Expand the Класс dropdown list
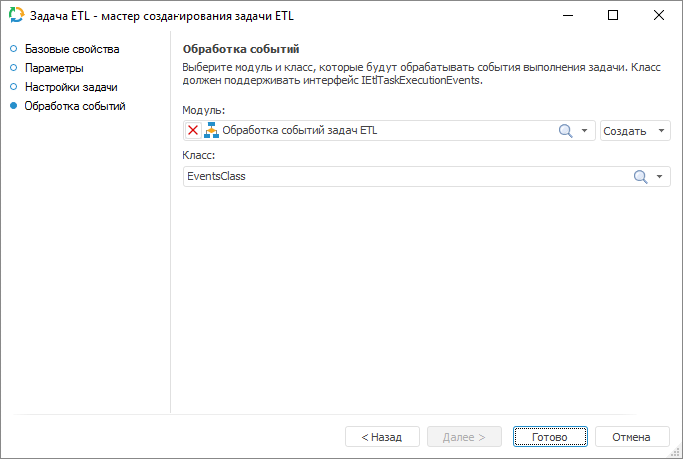Image resolution: width=683 pixels, height=459 pixels. (x=660, y=176)
